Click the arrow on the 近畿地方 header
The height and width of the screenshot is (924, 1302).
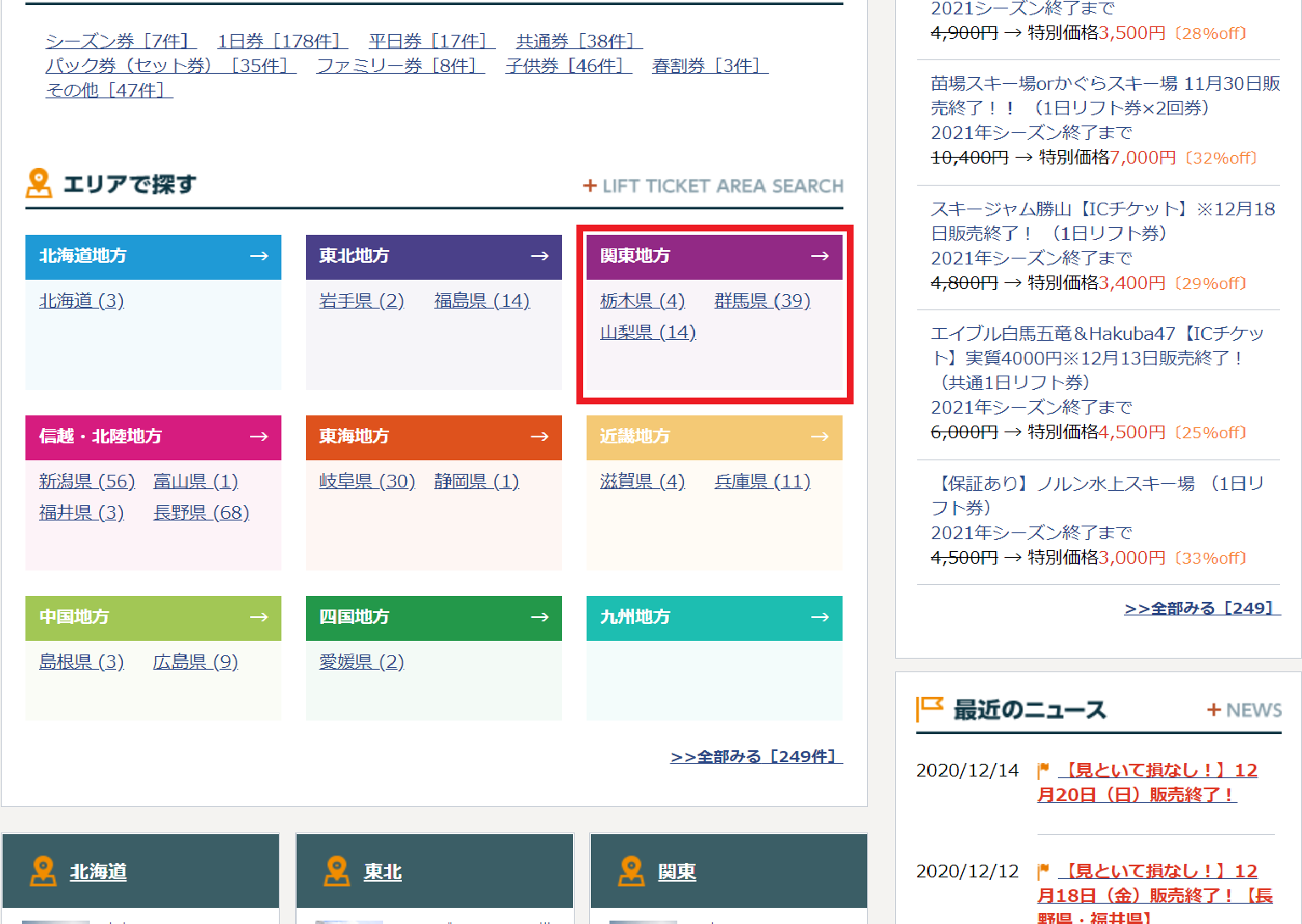tap(820, 437)
